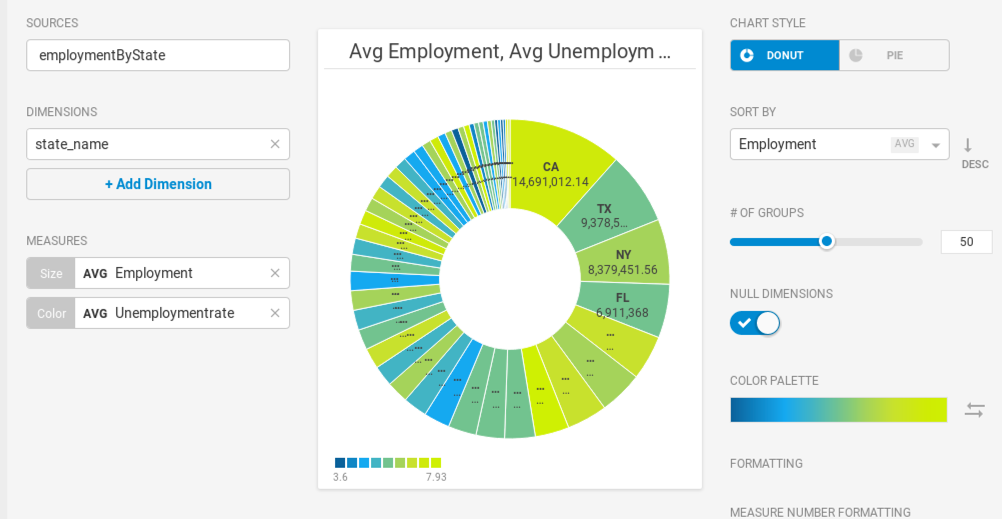Click the + Add Dimension button

click(158, 184)
